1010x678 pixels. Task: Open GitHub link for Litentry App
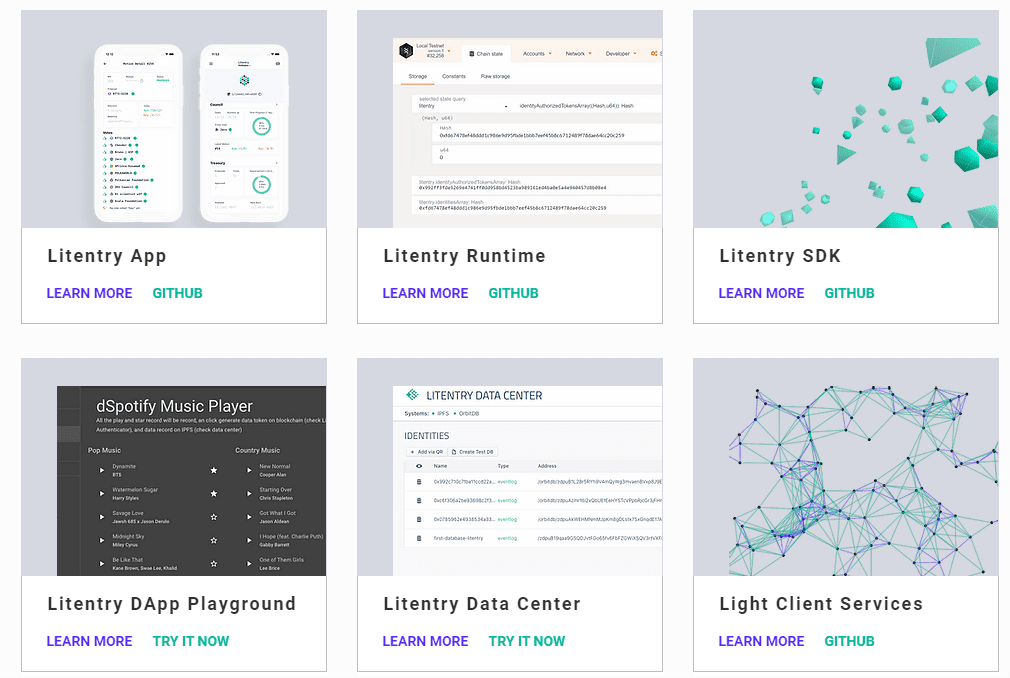coord(177,293)
